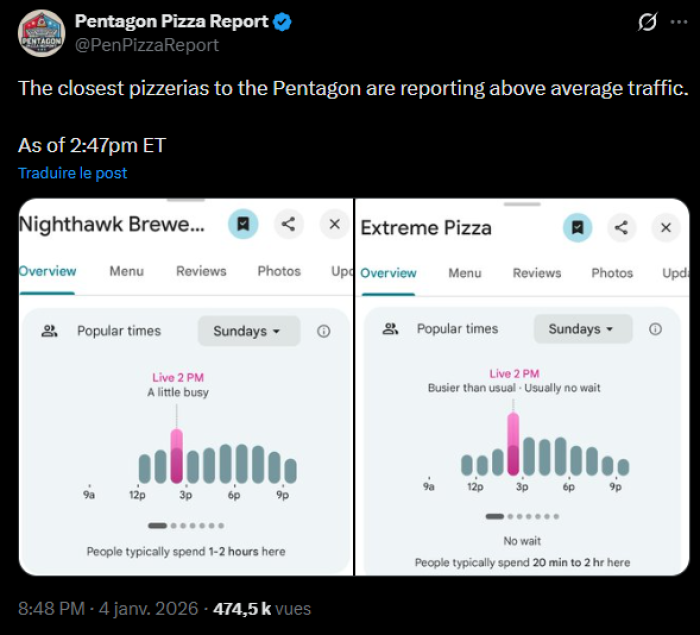Click the Extreme Pizza popular times info icon
Screen dimensions: 700x635
pyautogui.click(x=655, y=329)
